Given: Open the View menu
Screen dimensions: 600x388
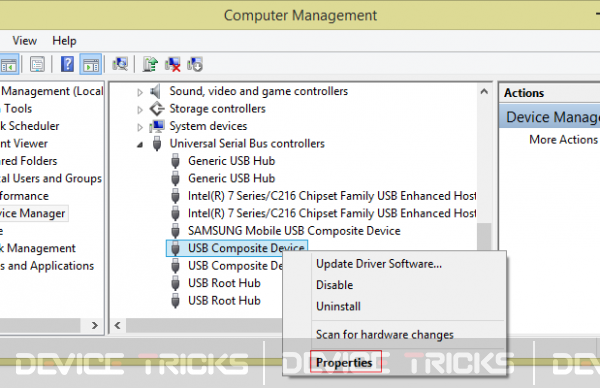Looking at the screenshot, I should 24,41.
